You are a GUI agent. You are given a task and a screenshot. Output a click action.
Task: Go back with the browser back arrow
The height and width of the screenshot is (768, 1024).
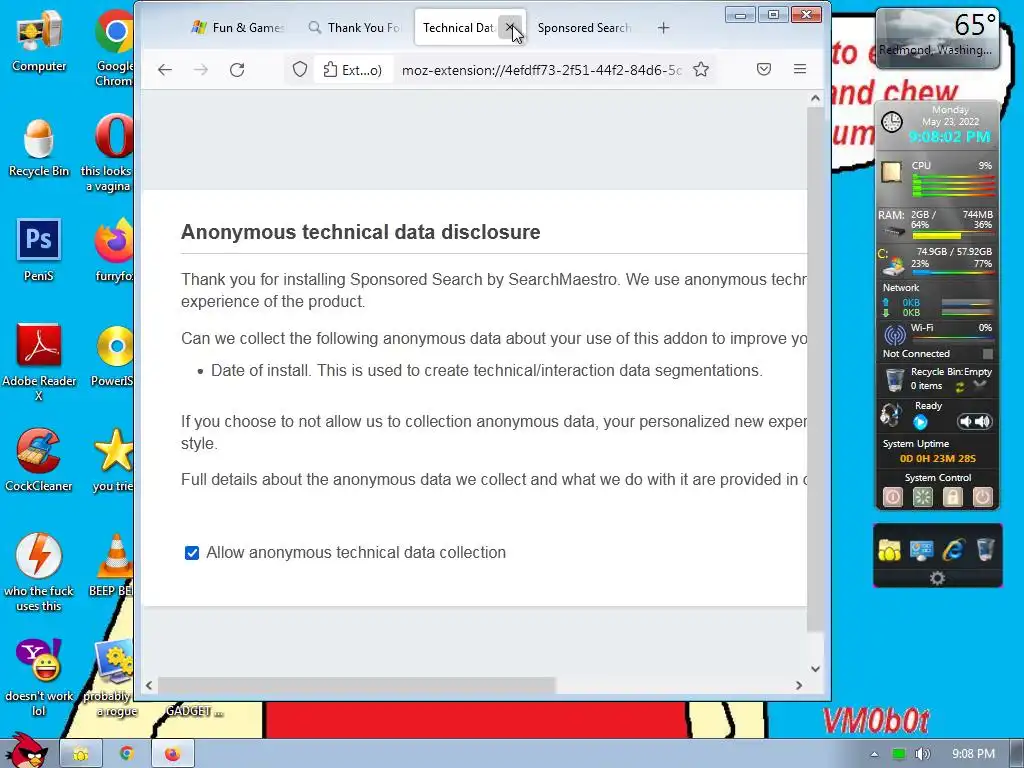pyautogui.click(x=165, y=70)
